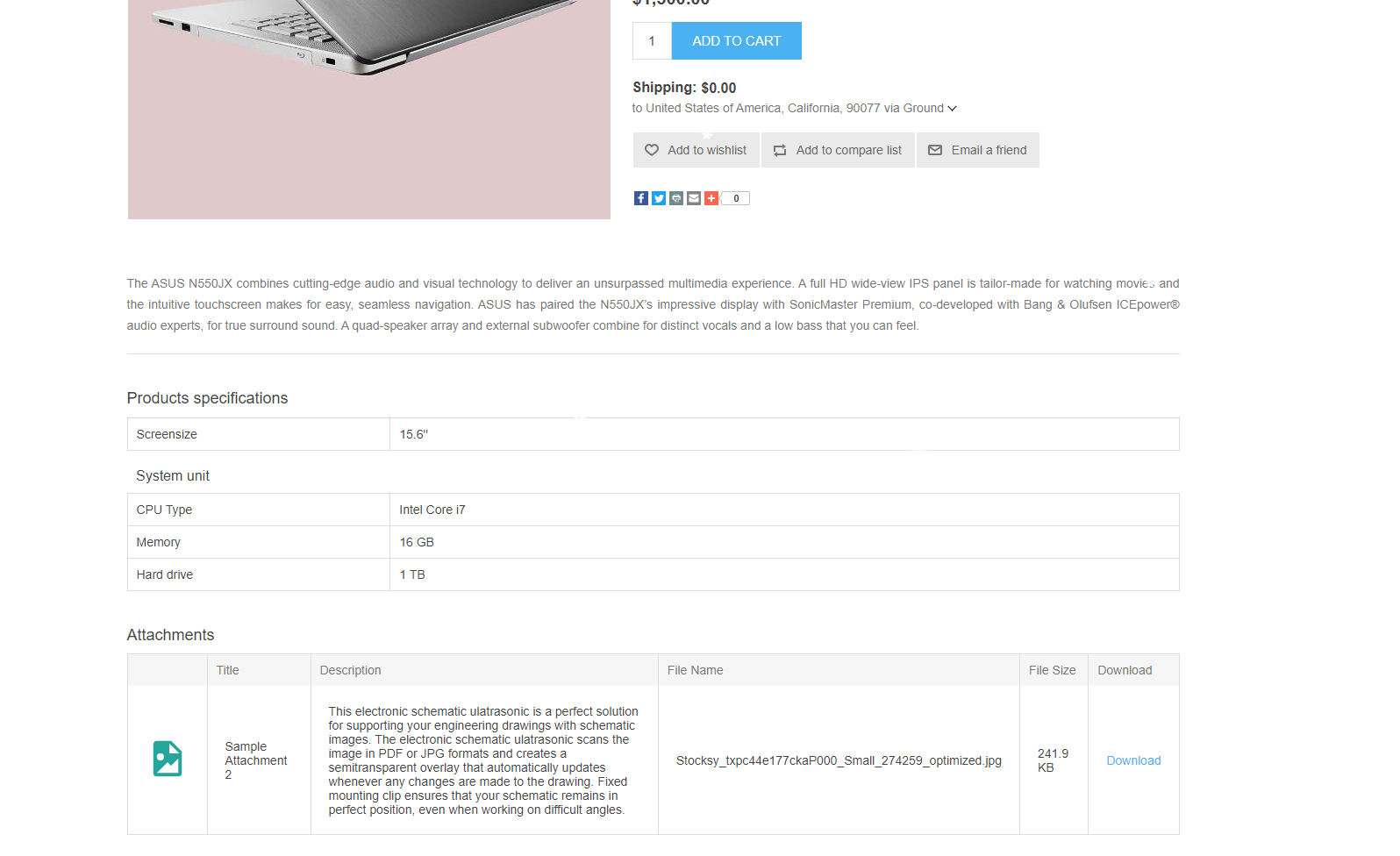Screen dimensions: 1400x856
Task: Click the 15.6" screensize value
Action: [414, 434]
